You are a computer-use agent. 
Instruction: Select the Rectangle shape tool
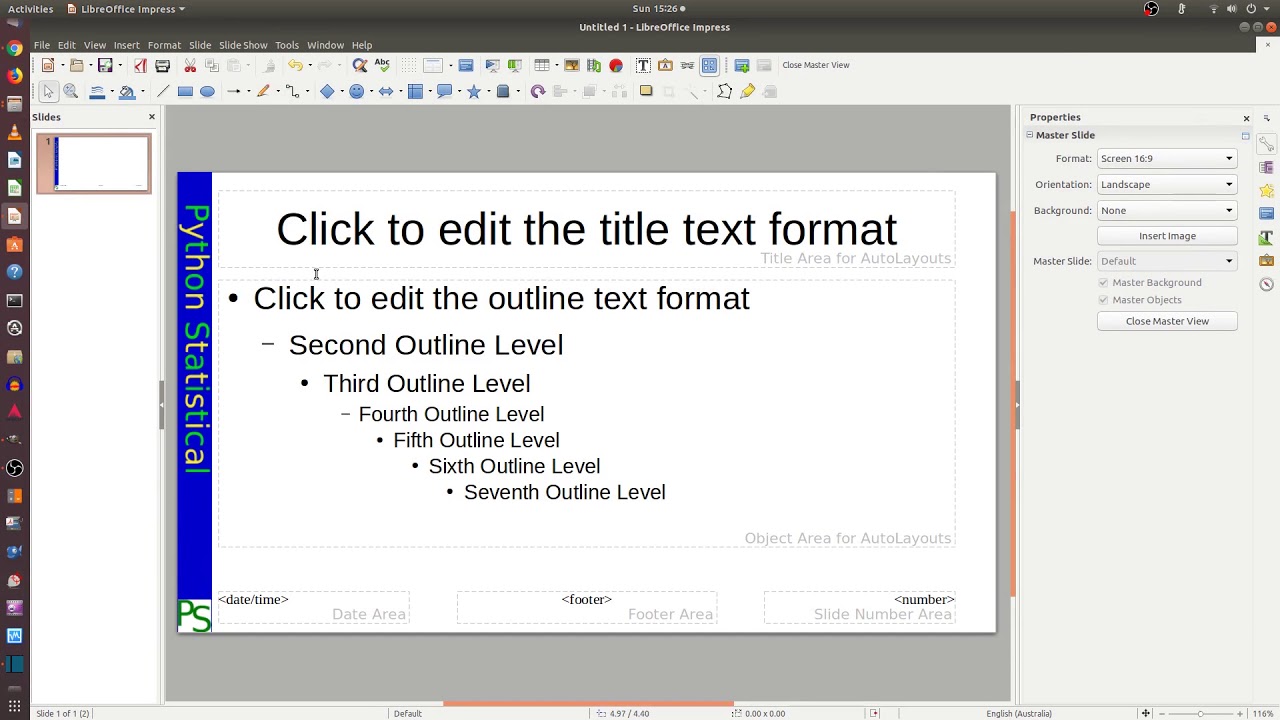click(x=185, y=91)
